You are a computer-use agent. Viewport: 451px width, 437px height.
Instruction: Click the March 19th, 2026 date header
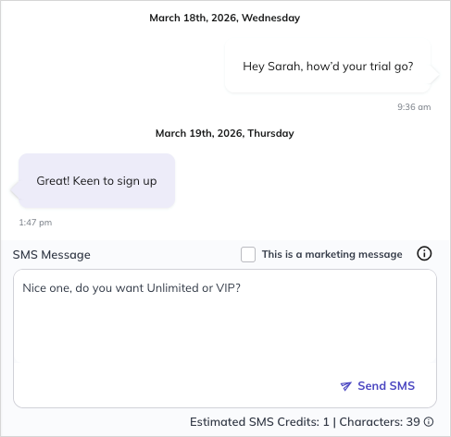[225, 133]
